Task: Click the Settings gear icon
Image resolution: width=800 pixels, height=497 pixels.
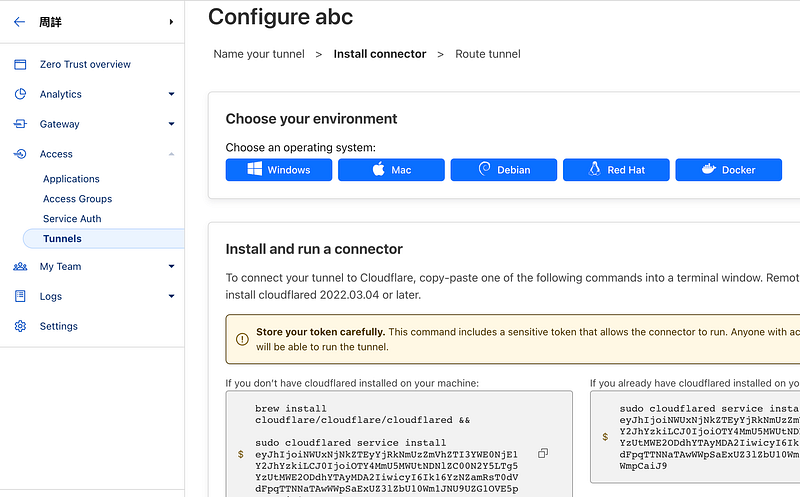Action: pos(20,326)
